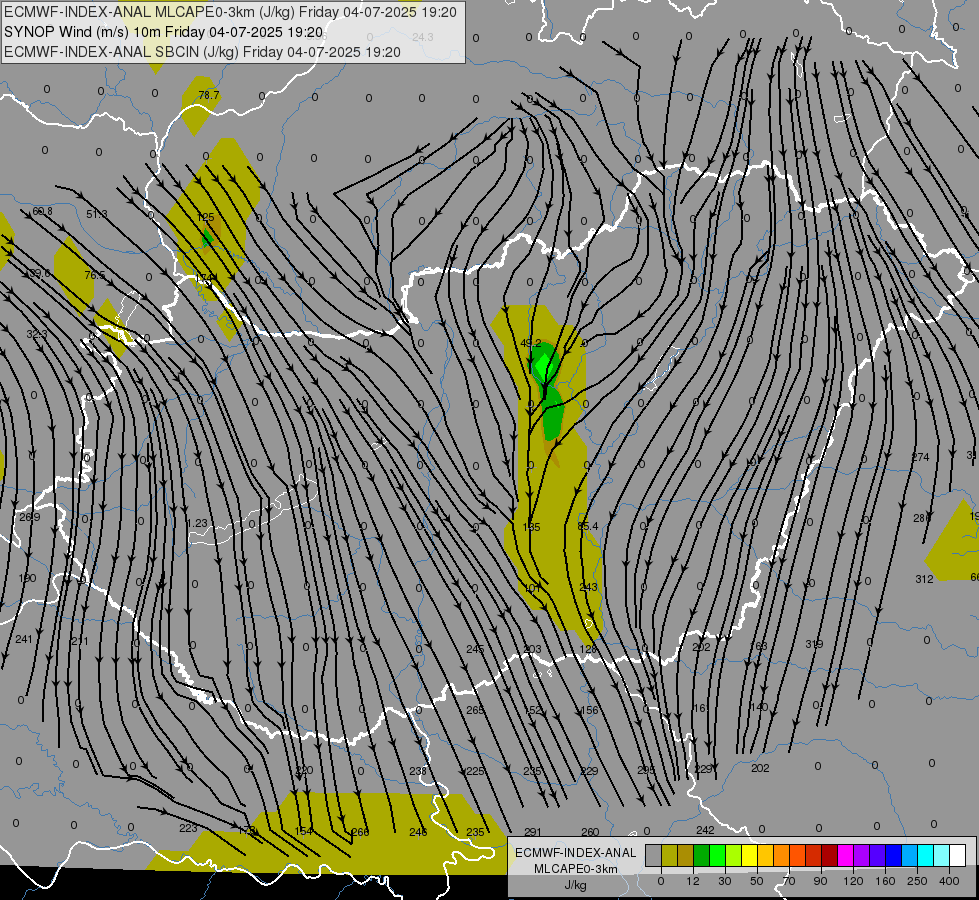The width and height of the screenshot is (979, 900).
Task: Select the bright green legend swatch
Action: 717,855
